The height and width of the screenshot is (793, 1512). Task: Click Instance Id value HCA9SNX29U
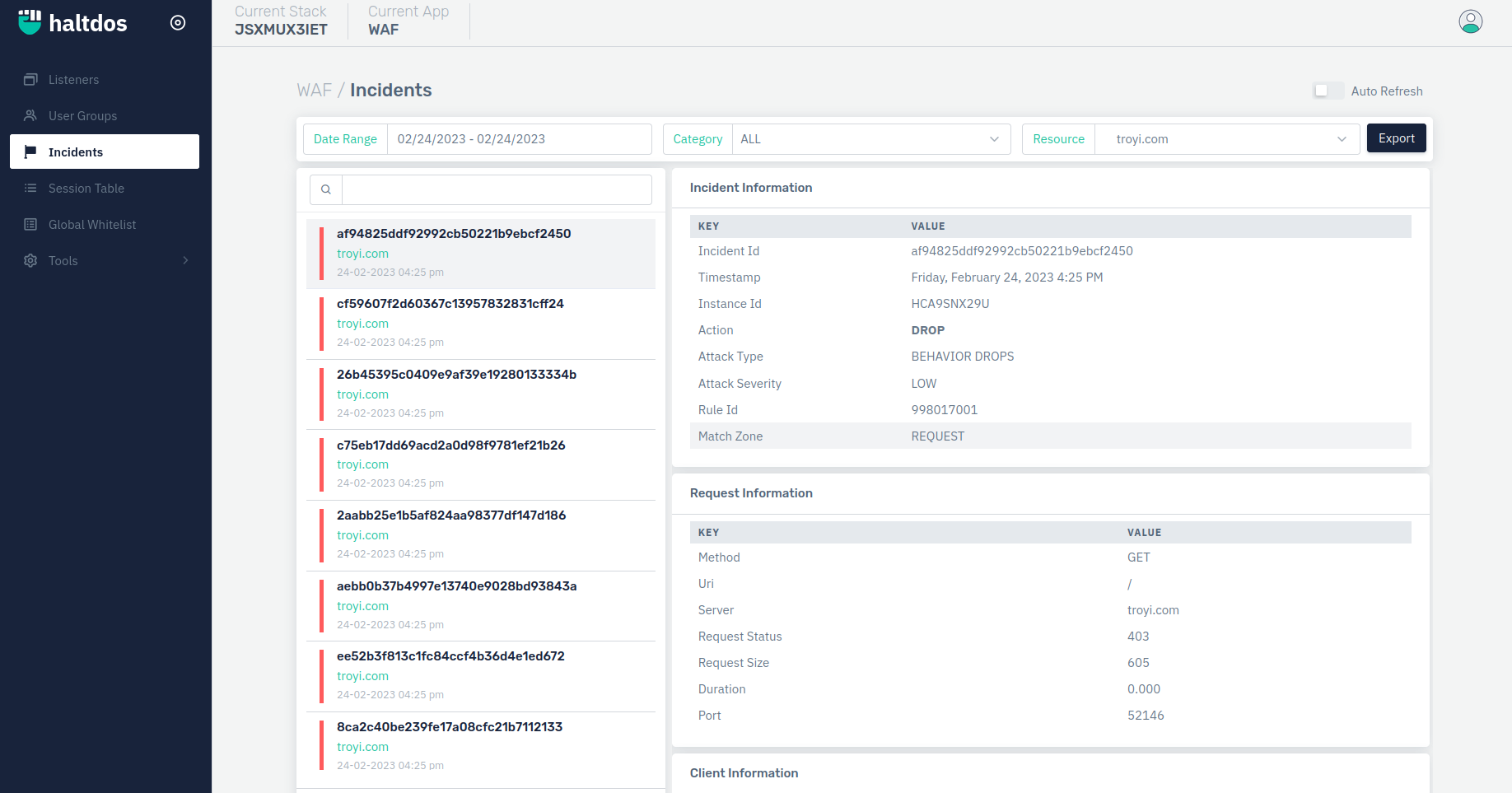tap(950, 304)
